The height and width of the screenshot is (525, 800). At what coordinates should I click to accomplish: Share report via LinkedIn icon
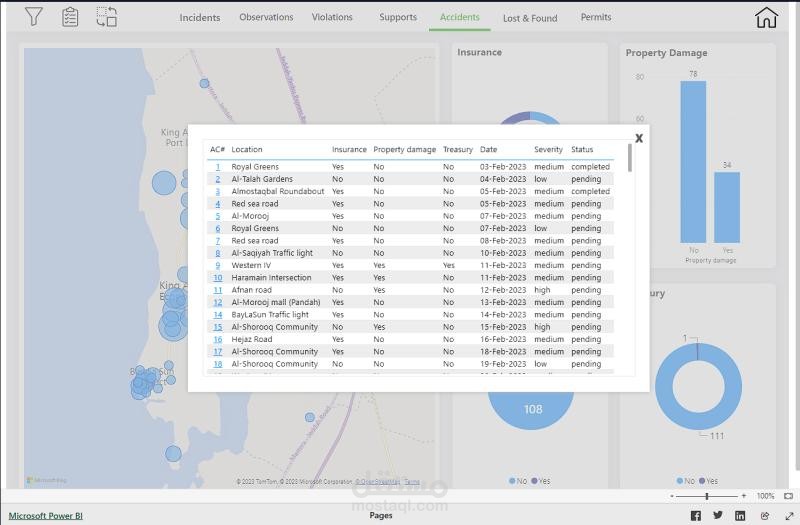(x=740, y=515)
